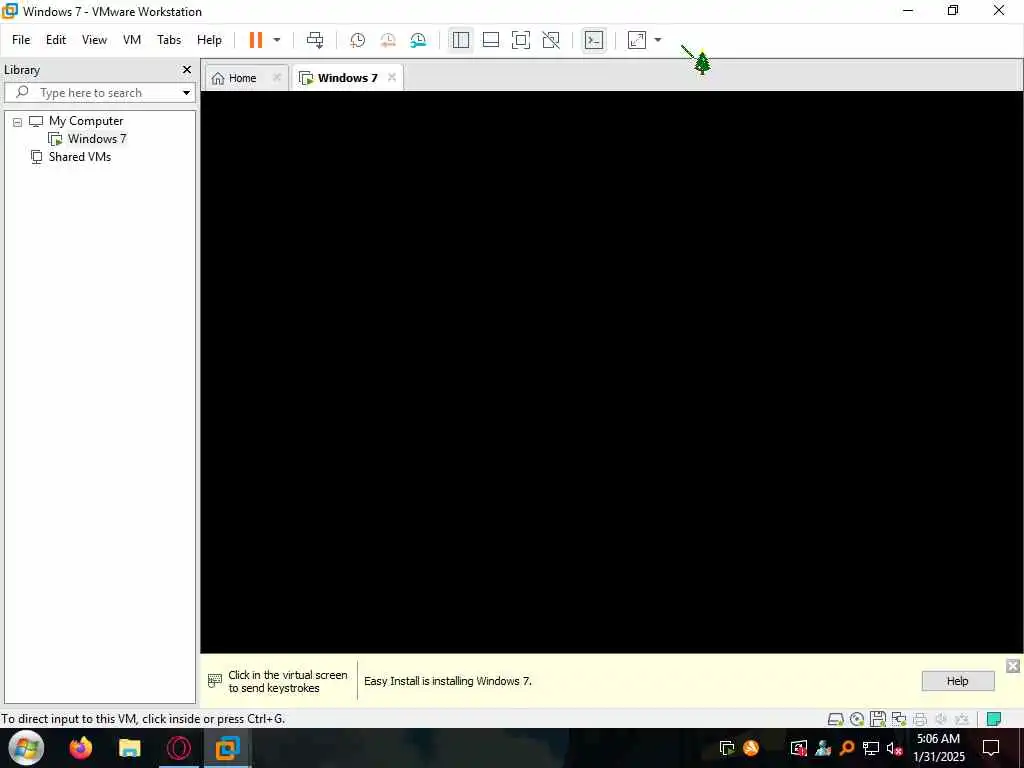
Task: Click the Help button in the install bar
Action: coord(957,680)
